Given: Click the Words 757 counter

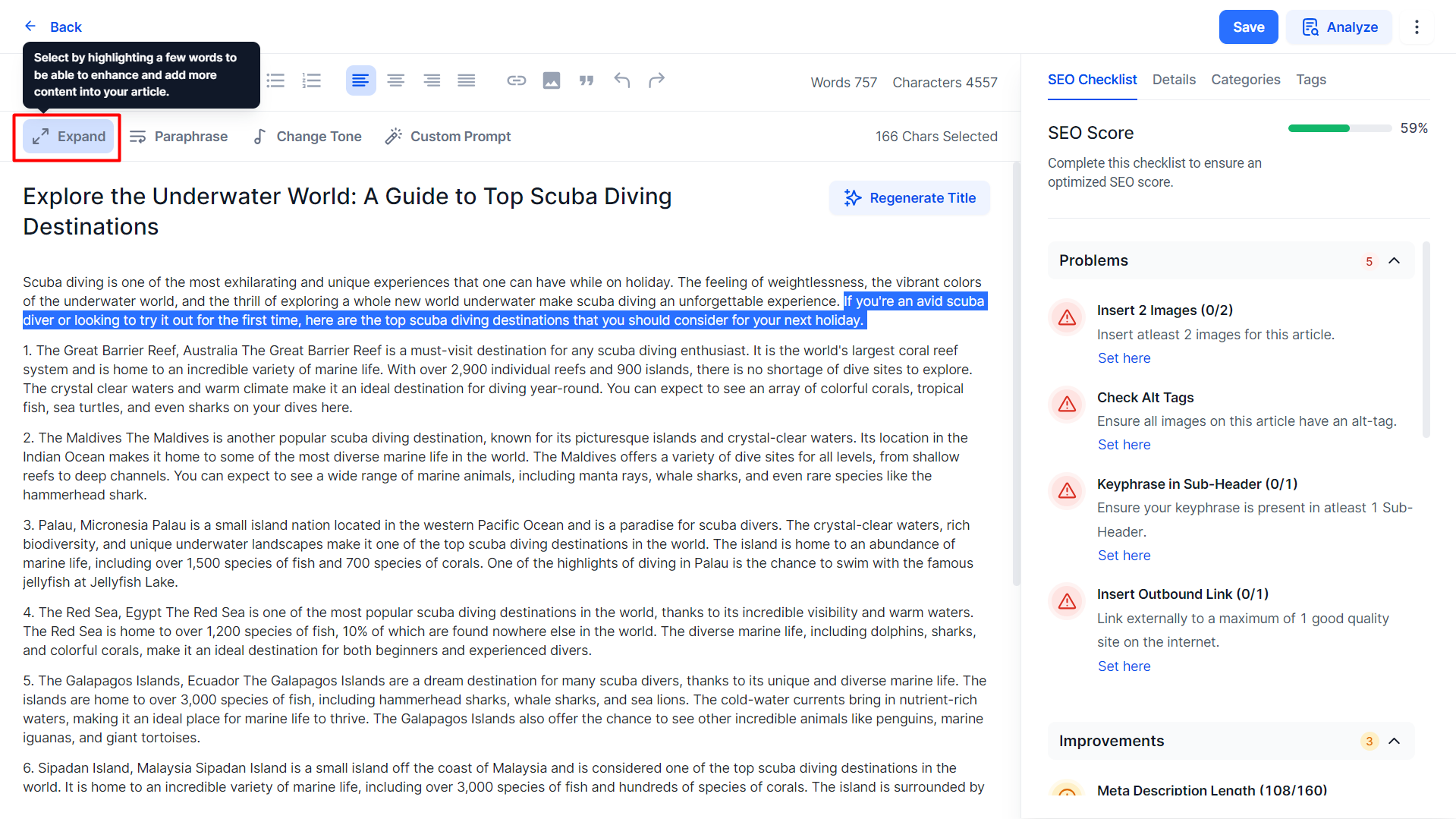Looking at the screenshot, I should 843,82.
